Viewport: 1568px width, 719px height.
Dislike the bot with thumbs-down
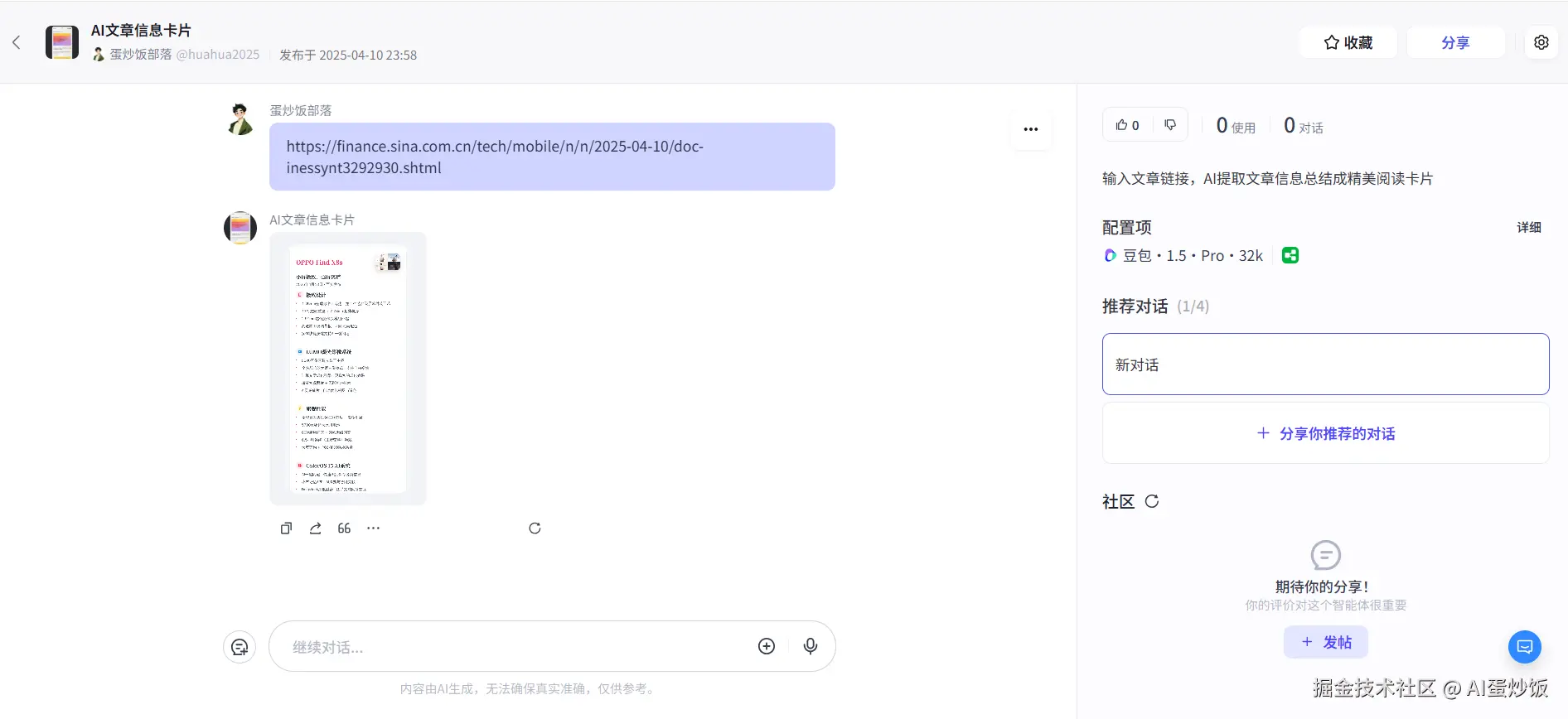1170,125
